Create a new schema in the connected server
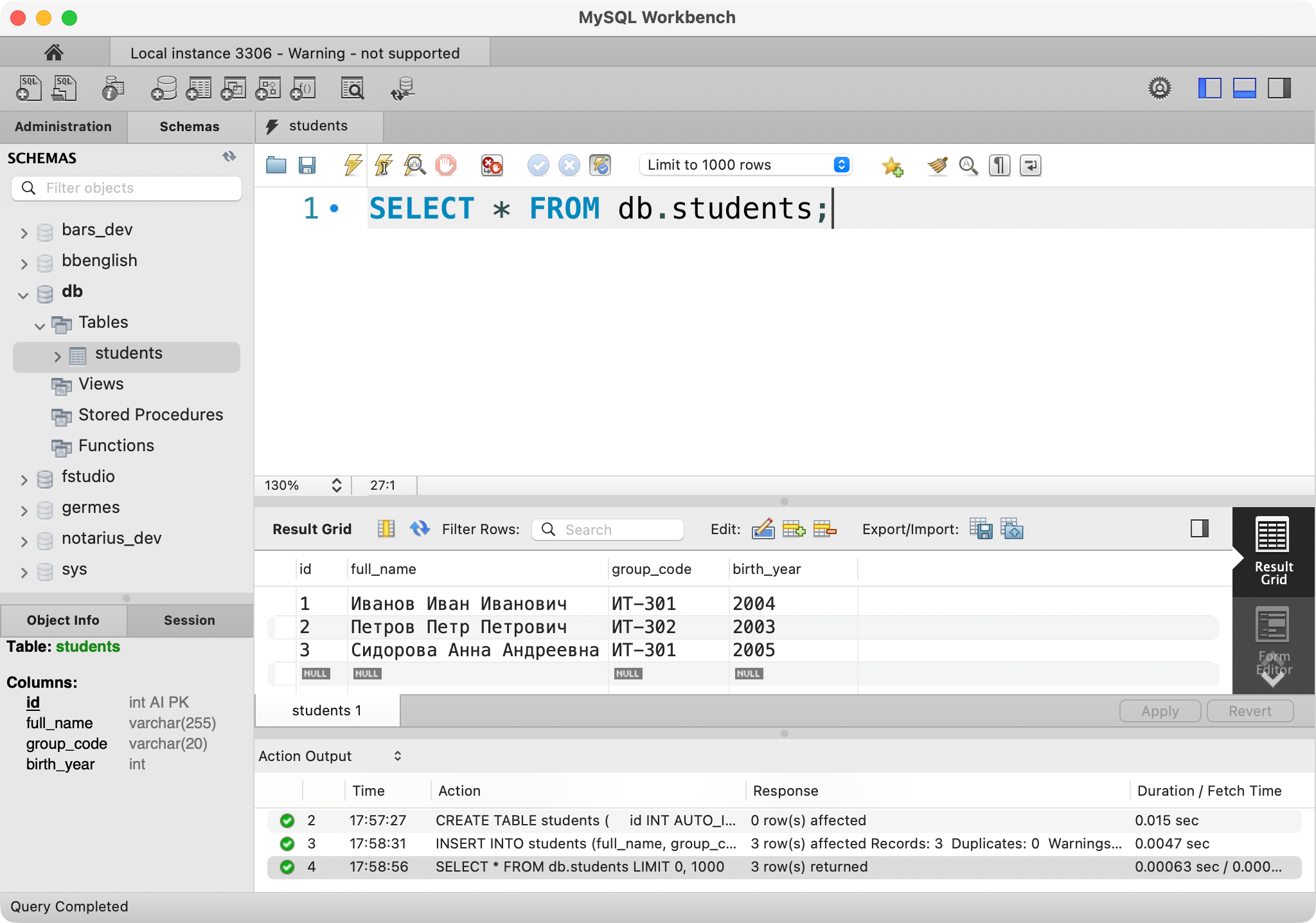This screenshot has height=923, width=1316. click(163, 89)
